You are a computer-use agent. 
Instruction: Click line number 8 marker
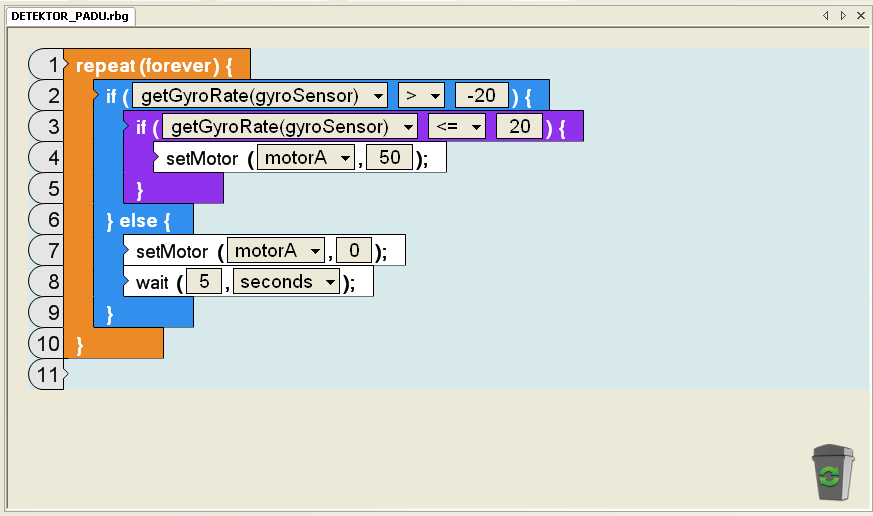click(x=48, y=282)
